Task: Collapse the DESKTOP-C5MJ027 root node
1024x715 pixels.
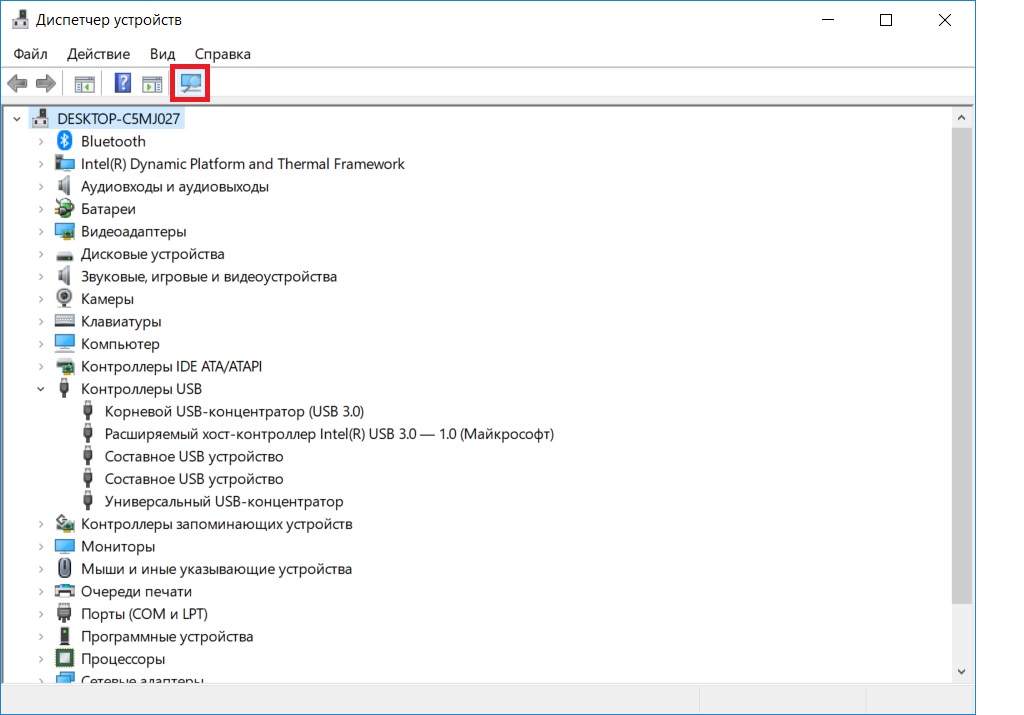Action: coord(17,119)
